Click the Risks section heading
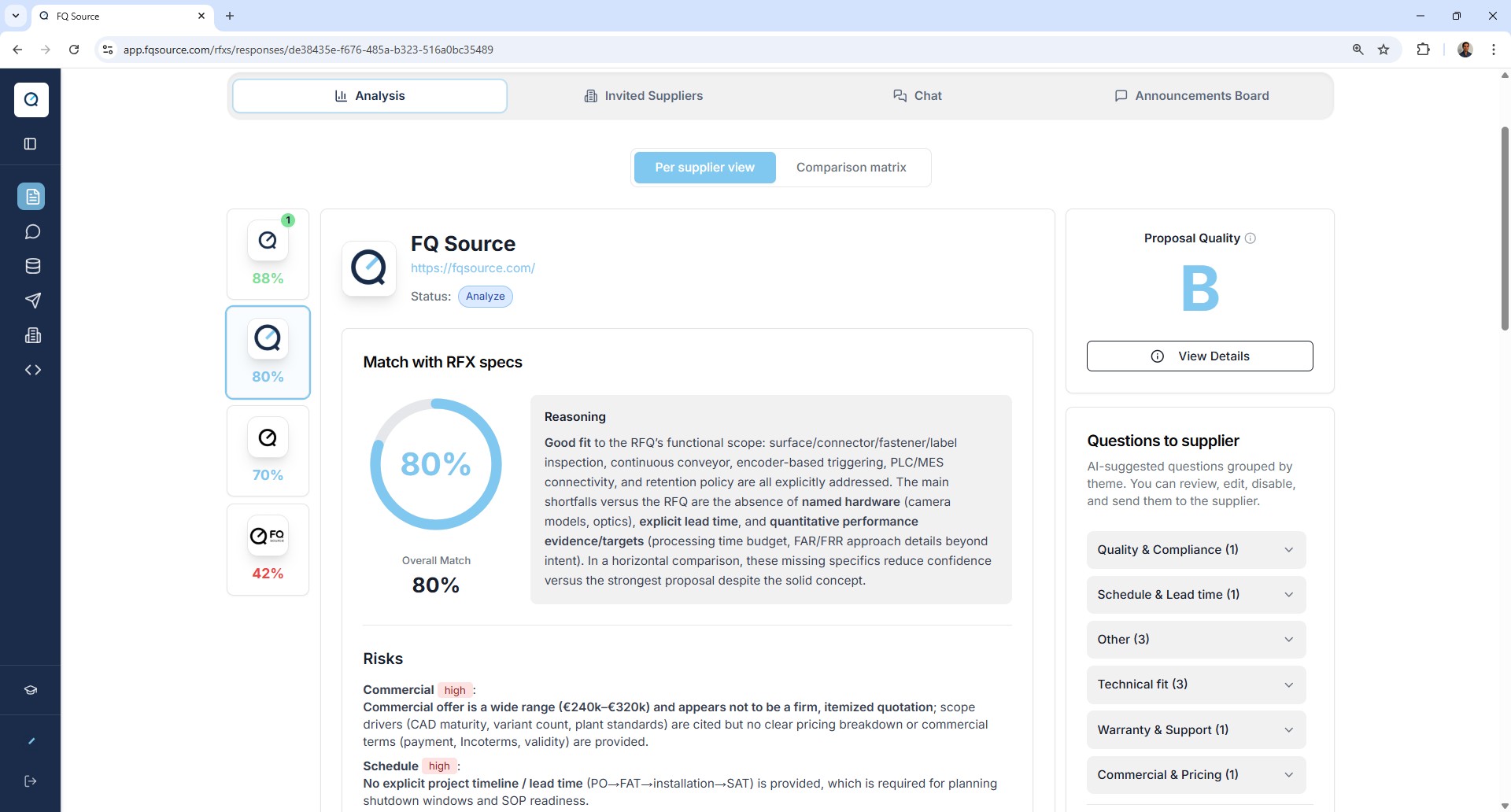 [382, 659]
